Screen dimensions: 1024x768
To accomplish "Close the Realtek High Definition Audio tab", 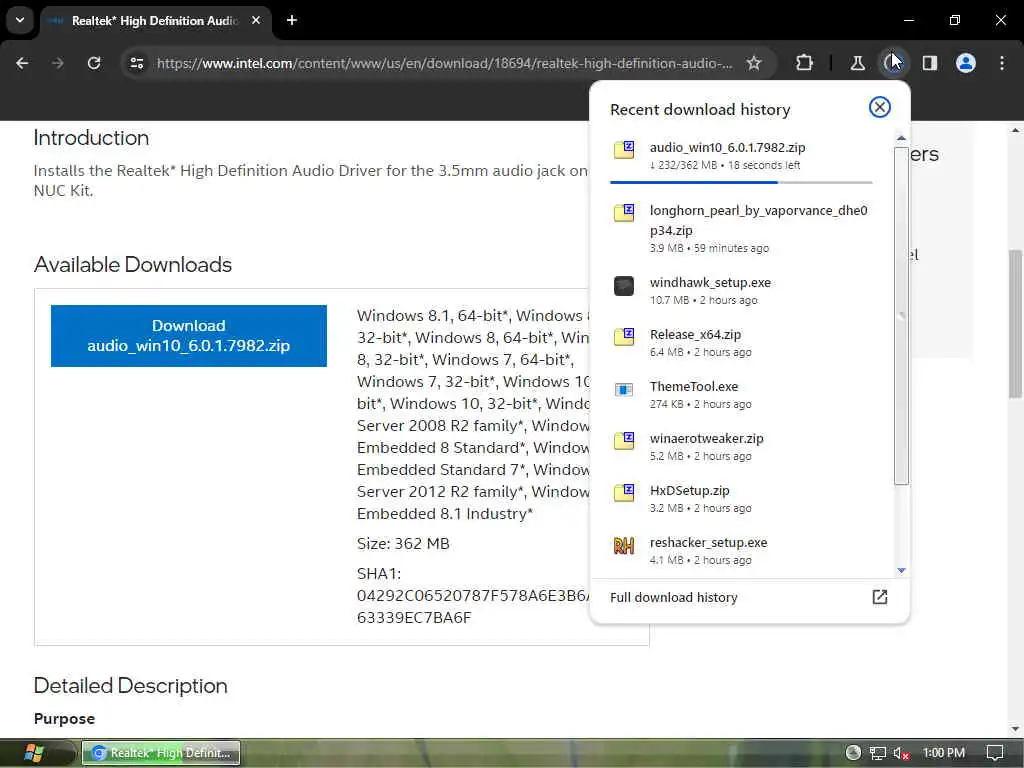I will [x=256, y=20].
